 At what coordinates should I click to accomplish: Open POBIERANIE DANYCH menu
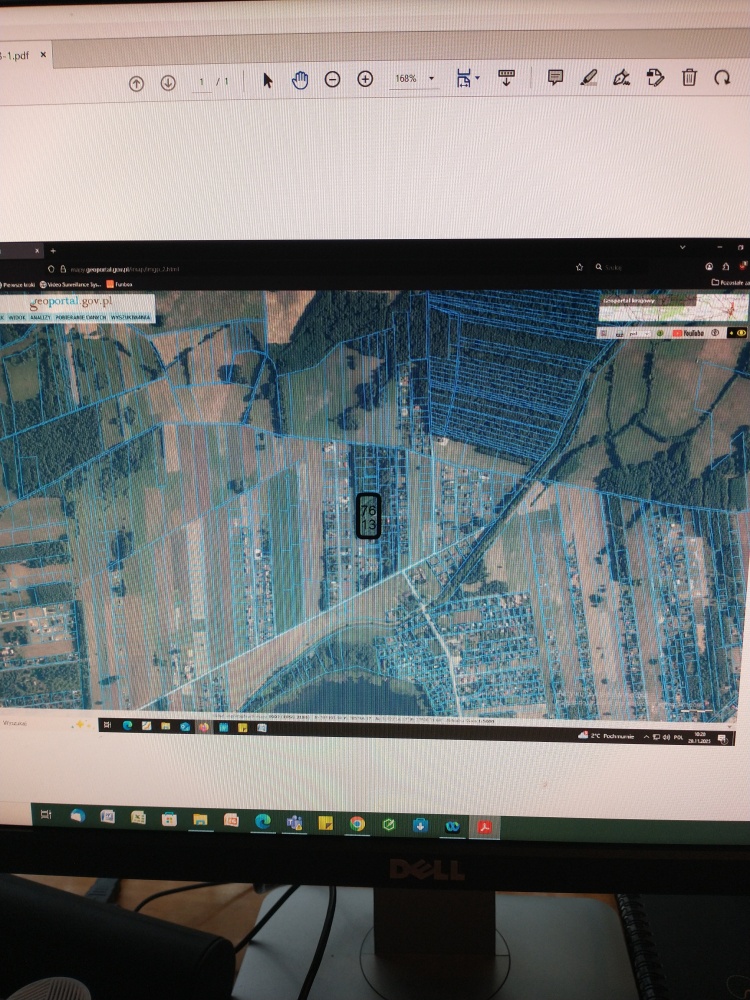83,317
